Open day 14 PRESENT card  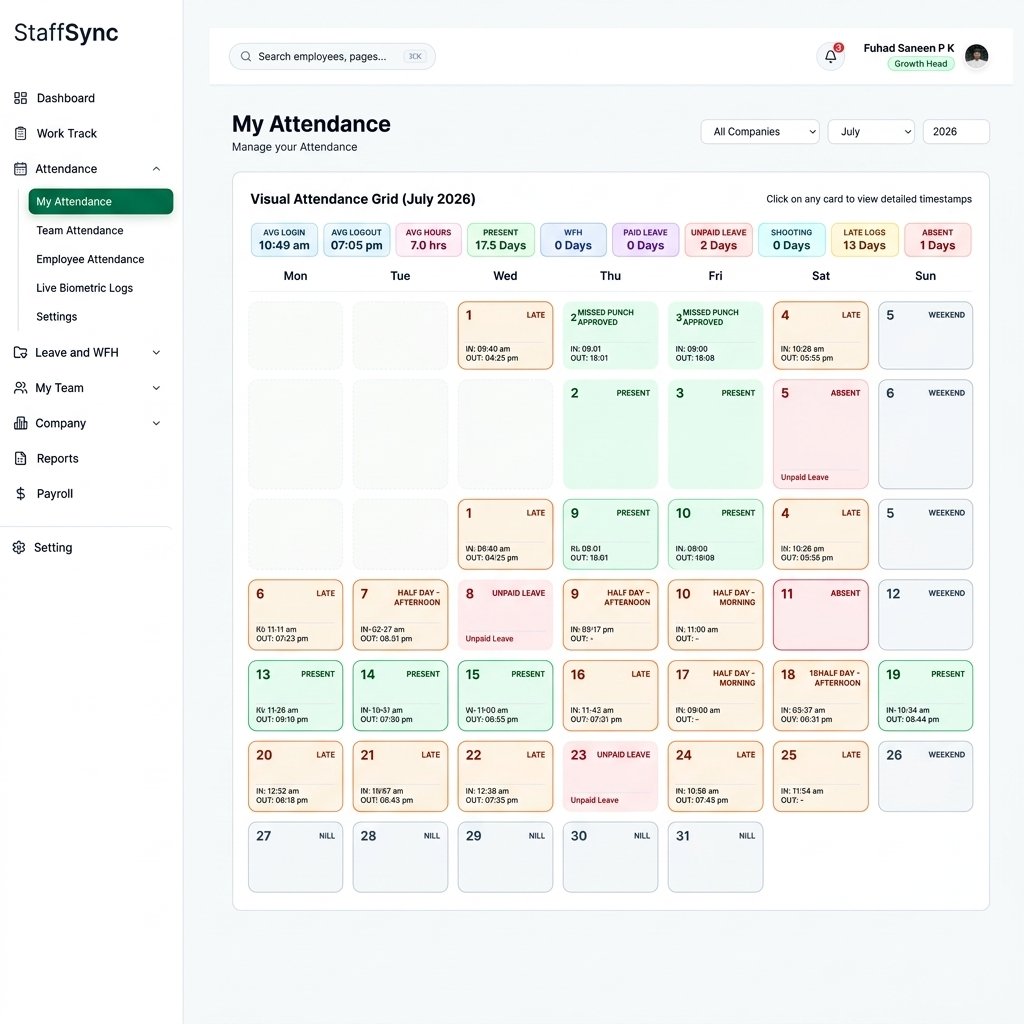coord(400,696)
